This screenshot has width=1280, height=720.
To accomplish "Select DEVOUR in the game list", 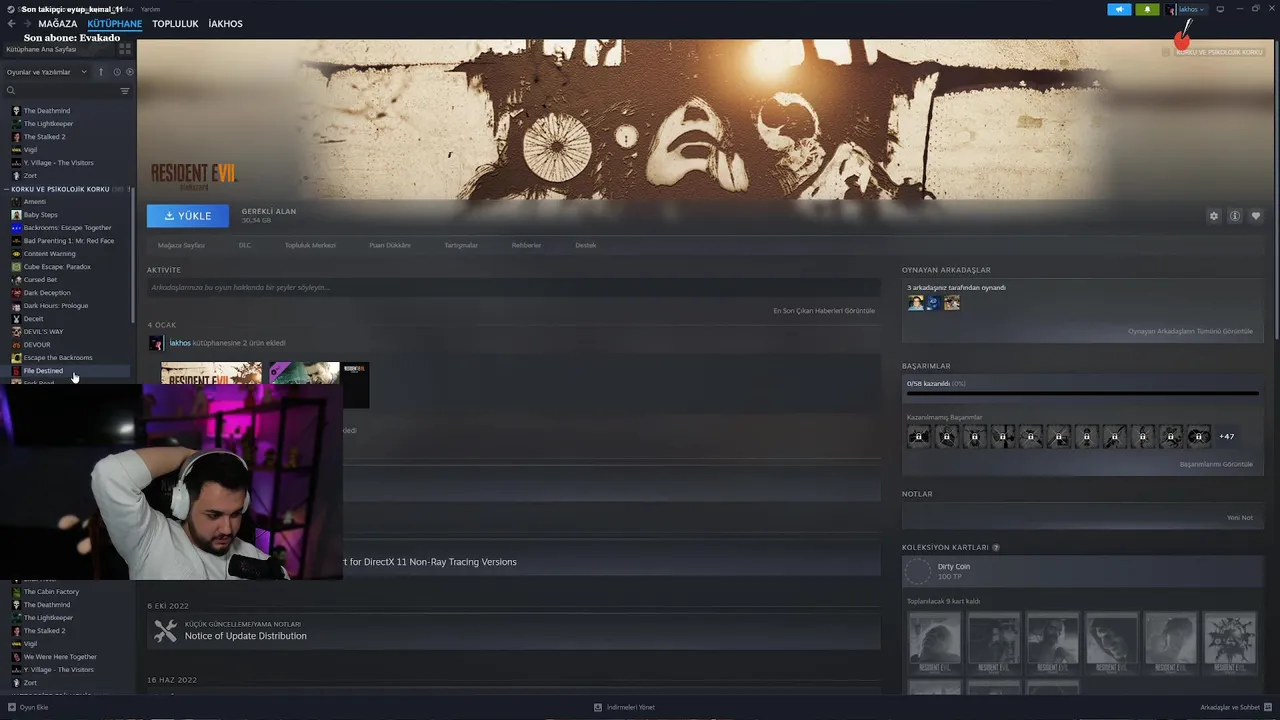I will 37,345.
